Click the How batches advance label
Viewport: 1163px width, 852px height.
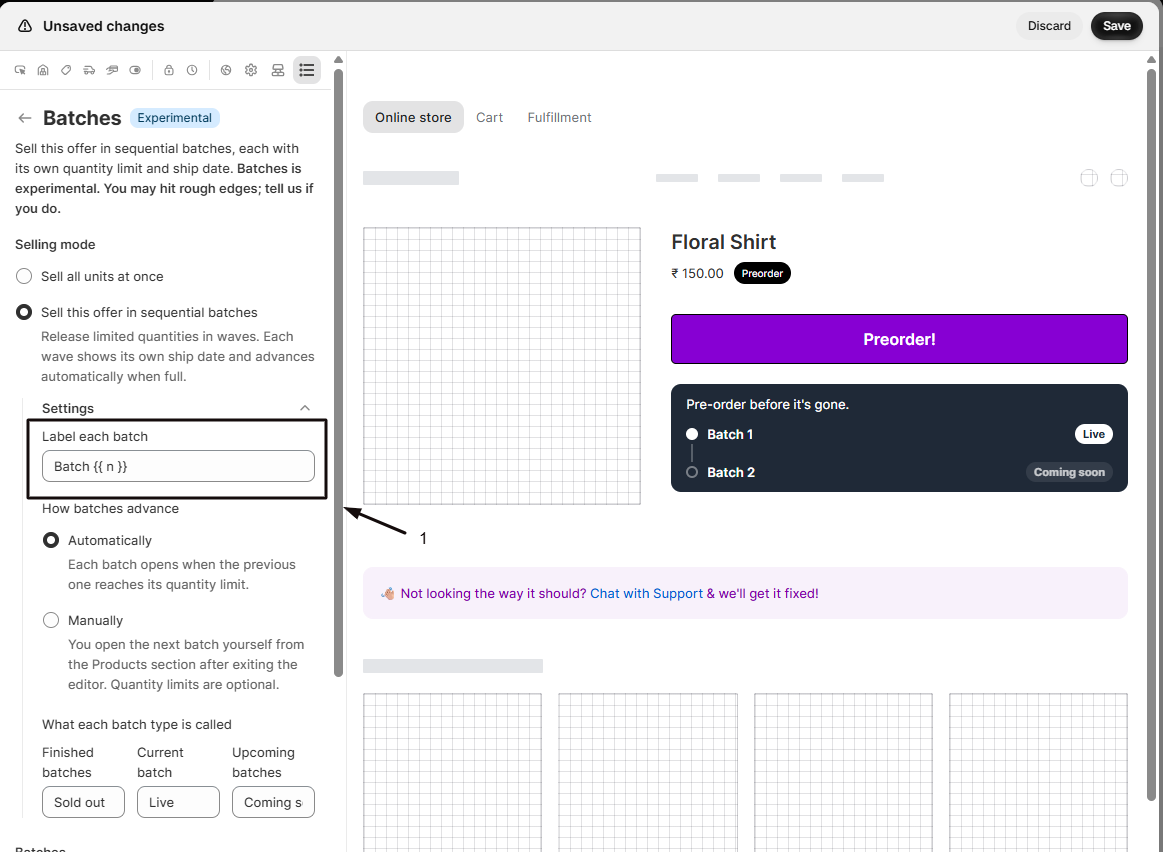coord(110,509)
